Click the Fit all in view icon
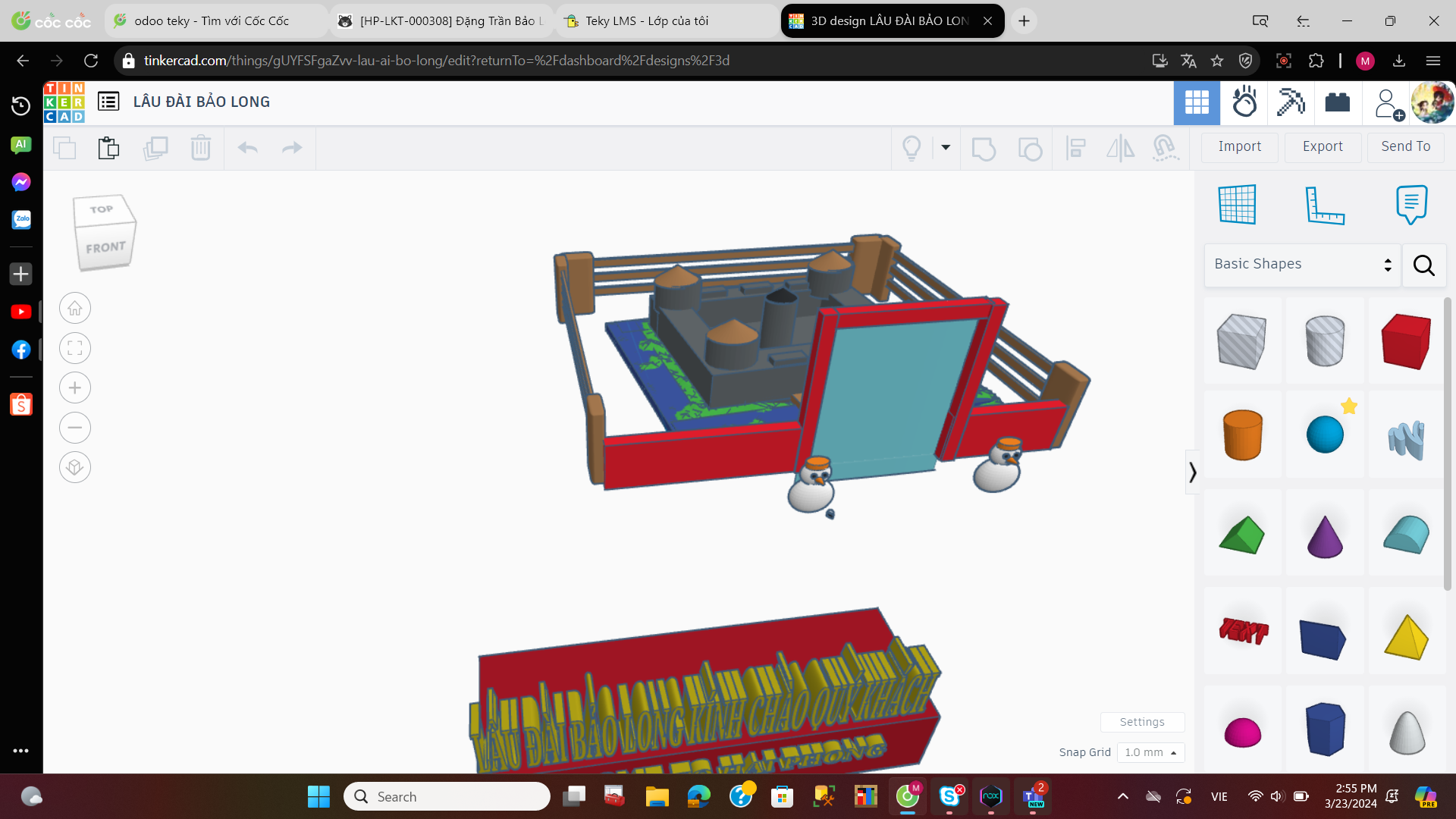Viewport: 1456px width, 819px height. [x=75, y=348]
